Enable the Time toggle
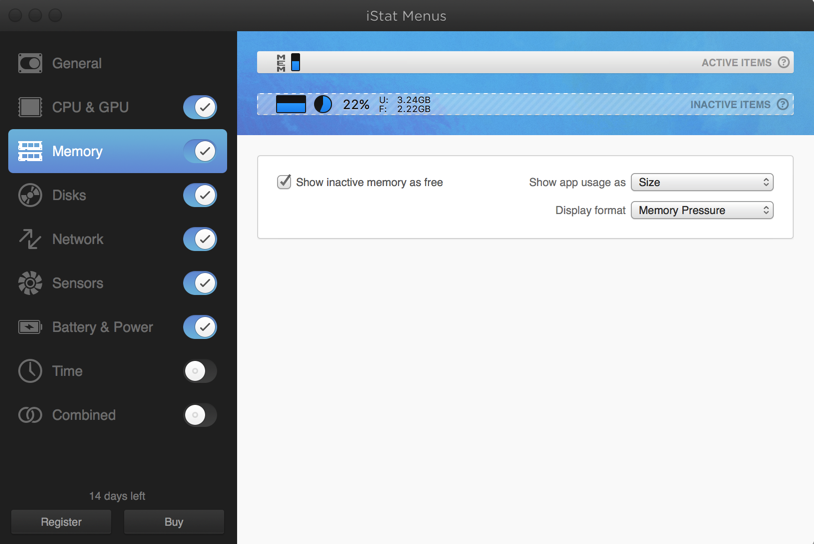 point(200,371)
